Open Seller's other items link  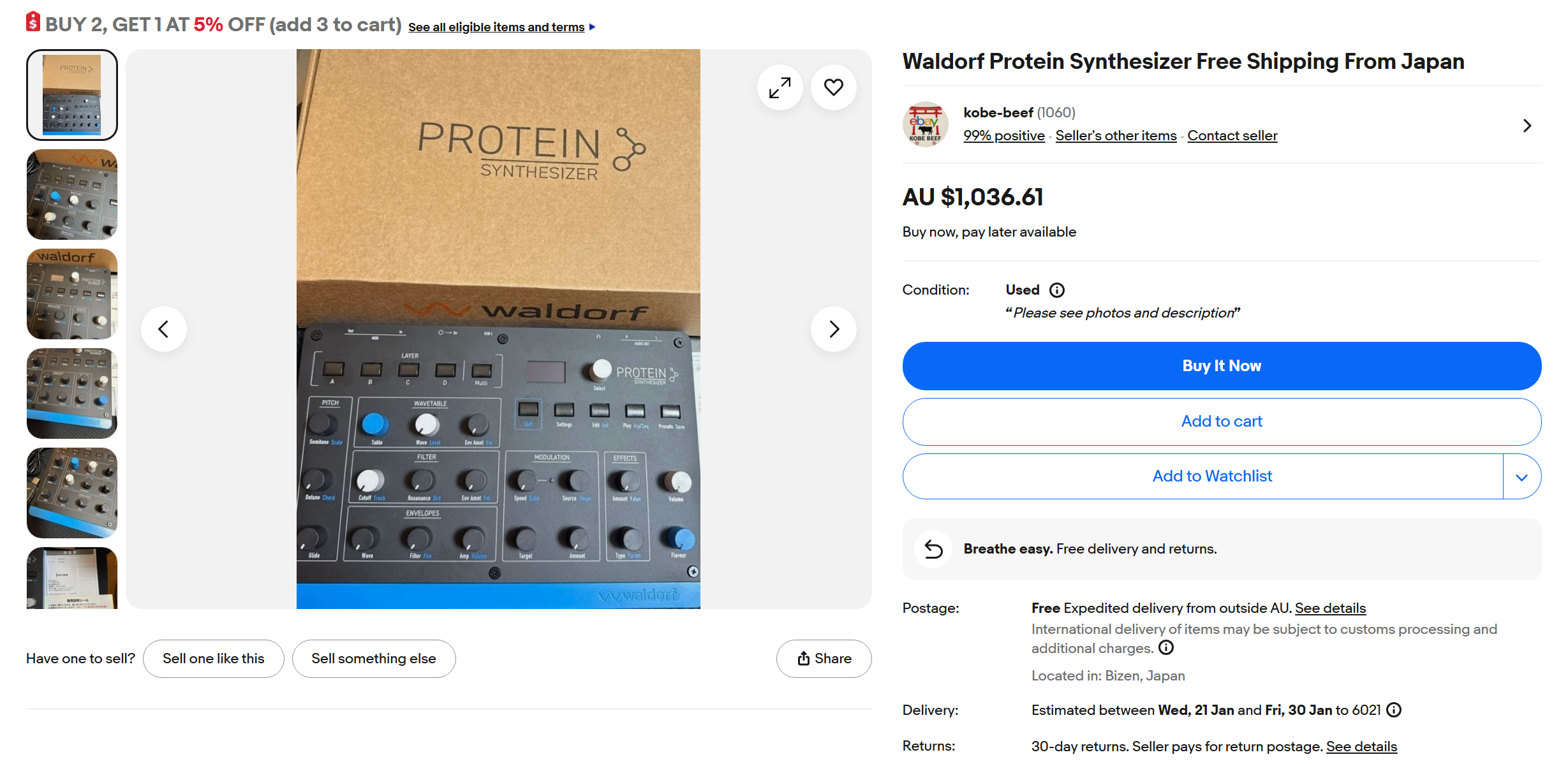click(x=1116, y=136)
